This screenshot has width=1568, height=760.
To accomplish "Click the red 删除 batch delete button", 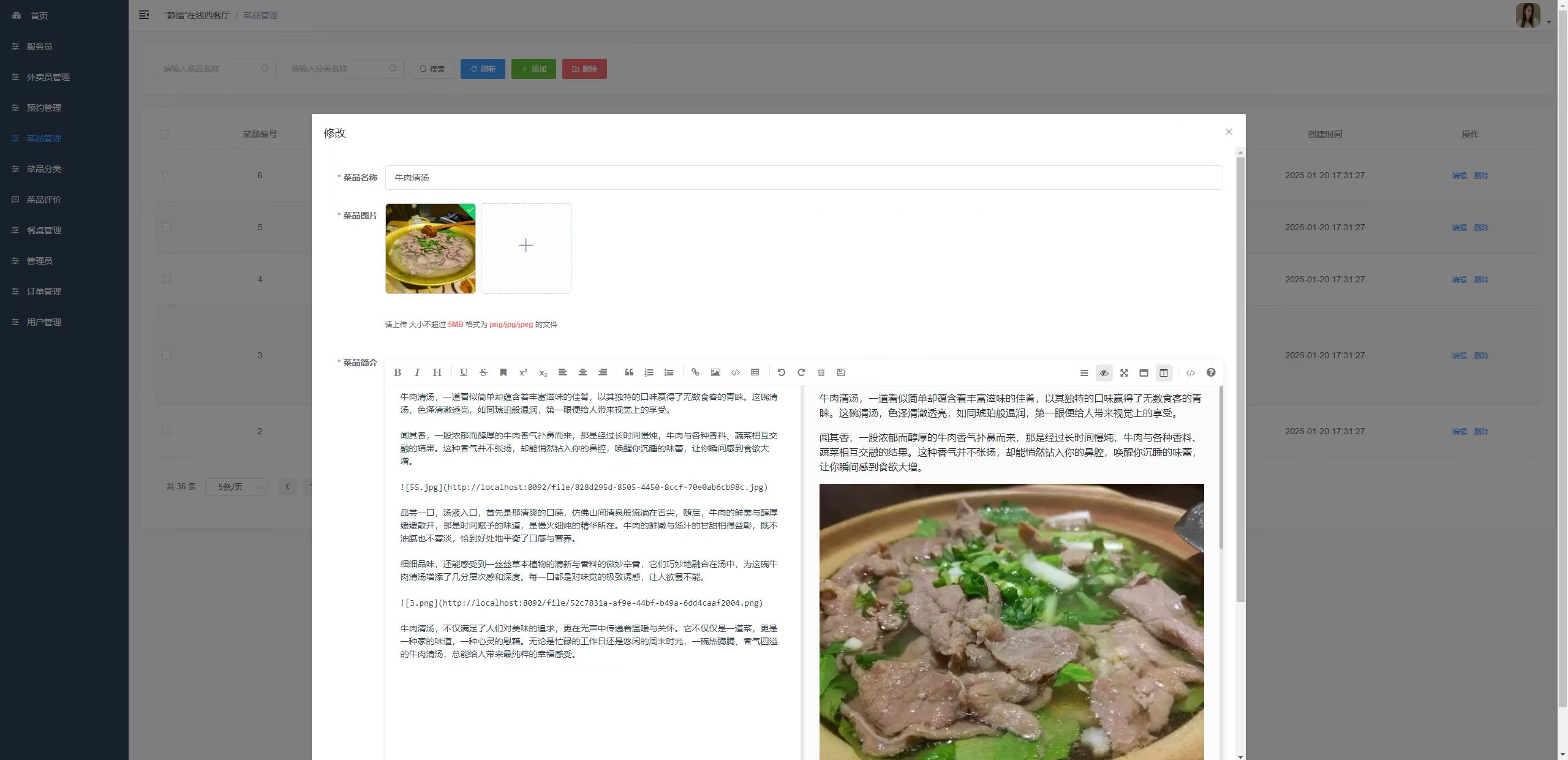I will [x=584, y=69].
